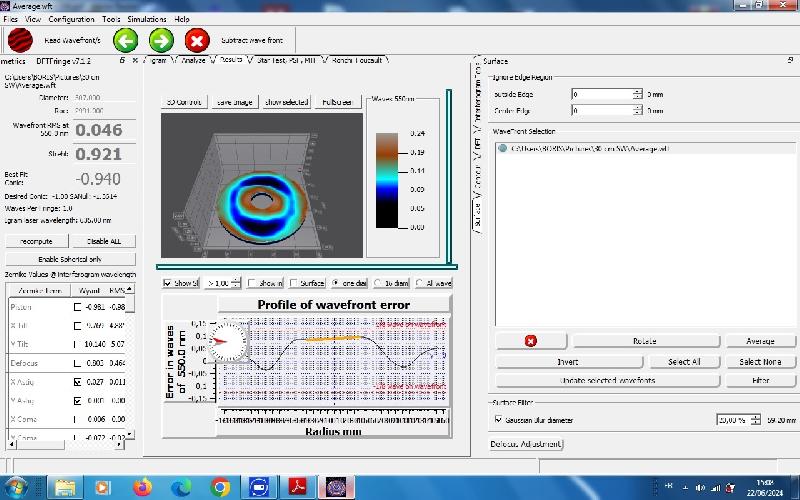Select the one diameter radio button

tap(336, 283)
